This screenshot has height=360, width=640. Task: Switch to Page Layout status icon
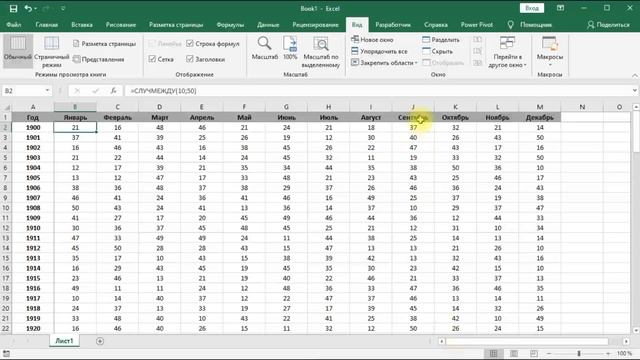[514, 353]
